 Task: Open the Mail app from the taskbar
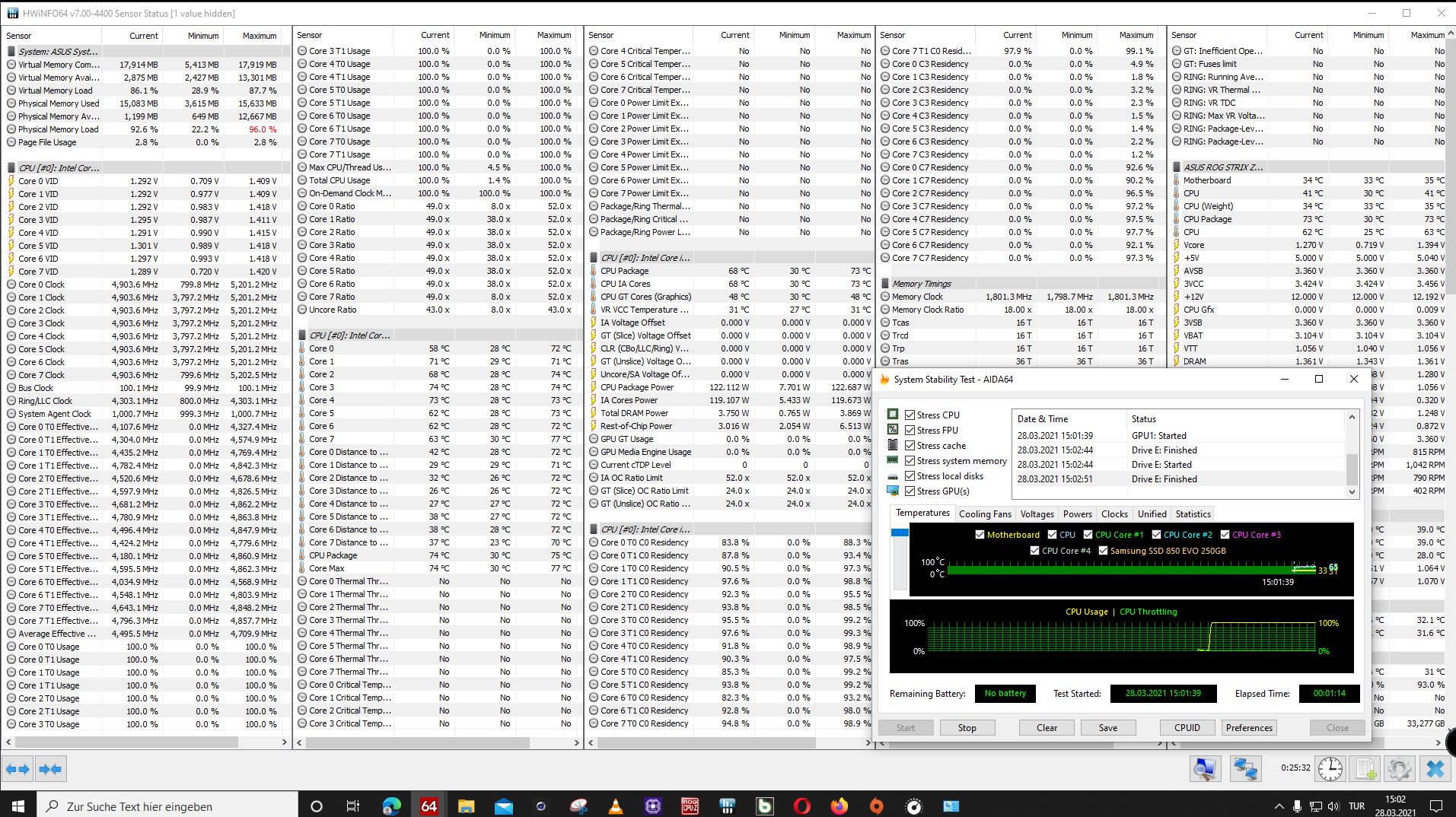point(504,806)
